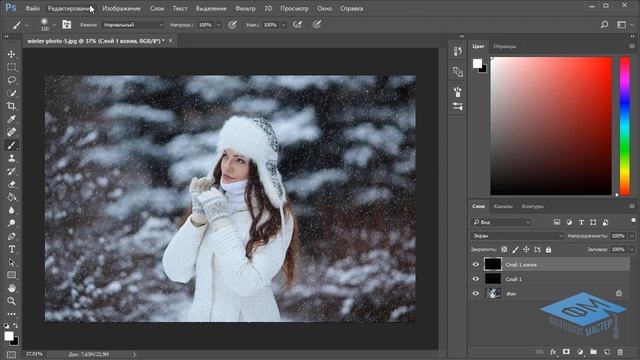Image resolution: width=640 pixels, height=360 pixels.
Task: Select the Quick Selection tool
Action: pos(11,93)
